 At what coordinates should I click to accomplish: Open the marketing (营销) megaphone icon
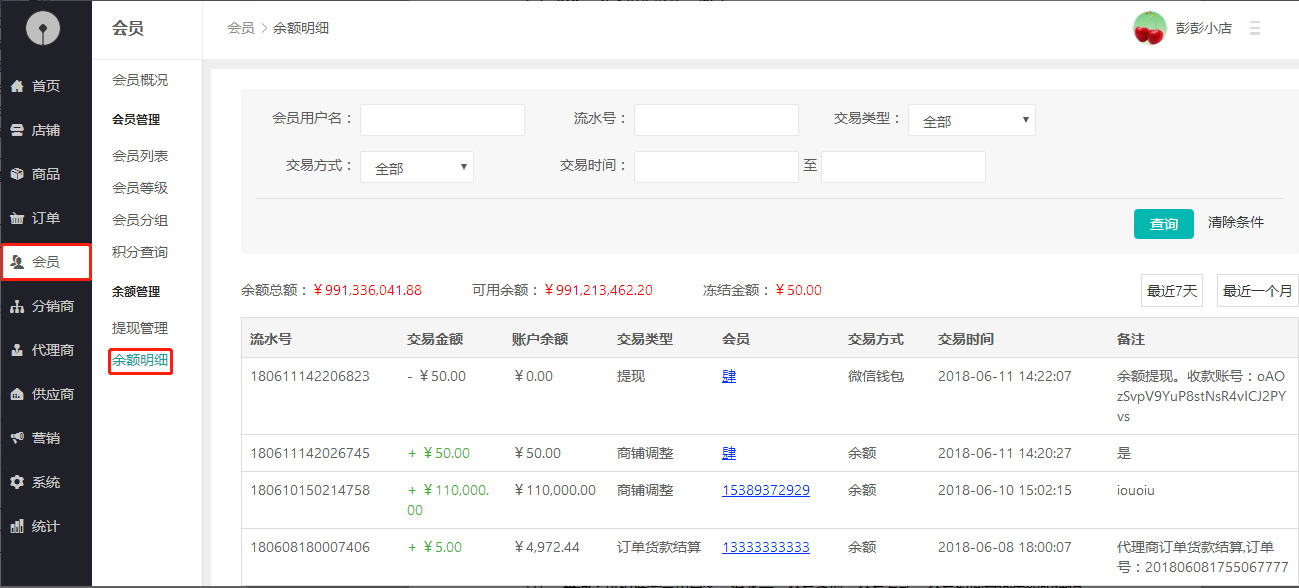point(17,438)
